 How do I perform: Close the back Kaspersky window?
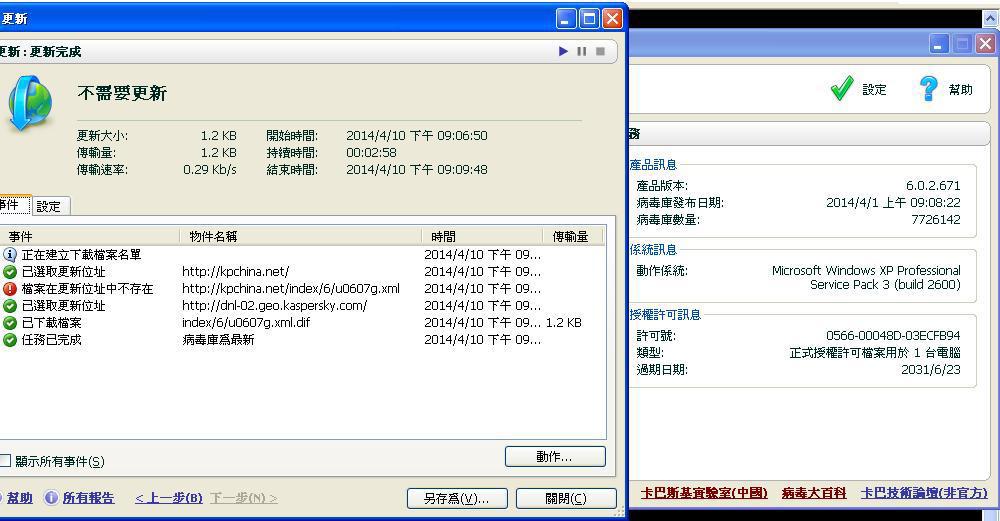click(985, 44)
